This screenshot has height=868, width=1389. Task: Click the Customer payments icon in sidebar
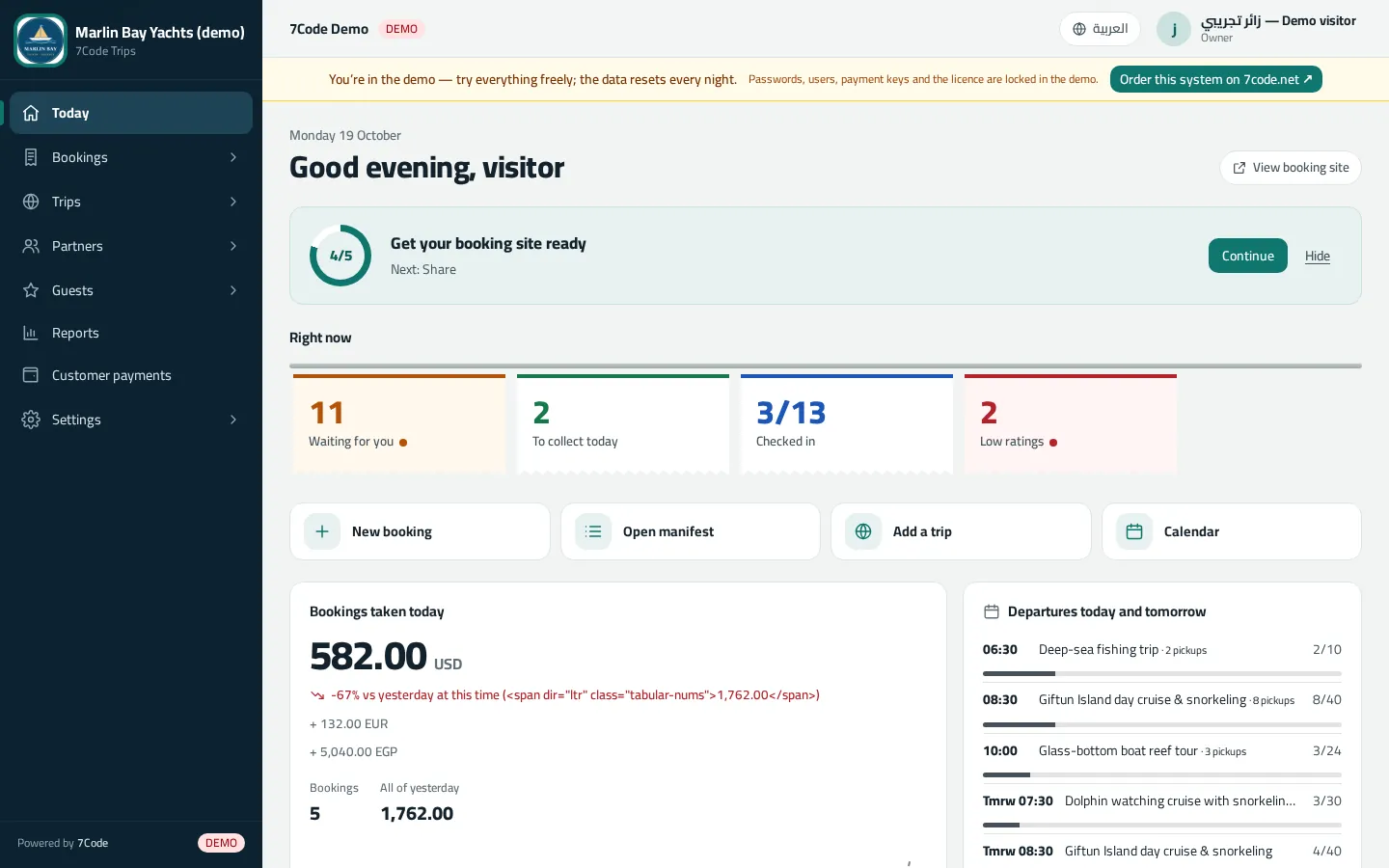tap(31, 375)
